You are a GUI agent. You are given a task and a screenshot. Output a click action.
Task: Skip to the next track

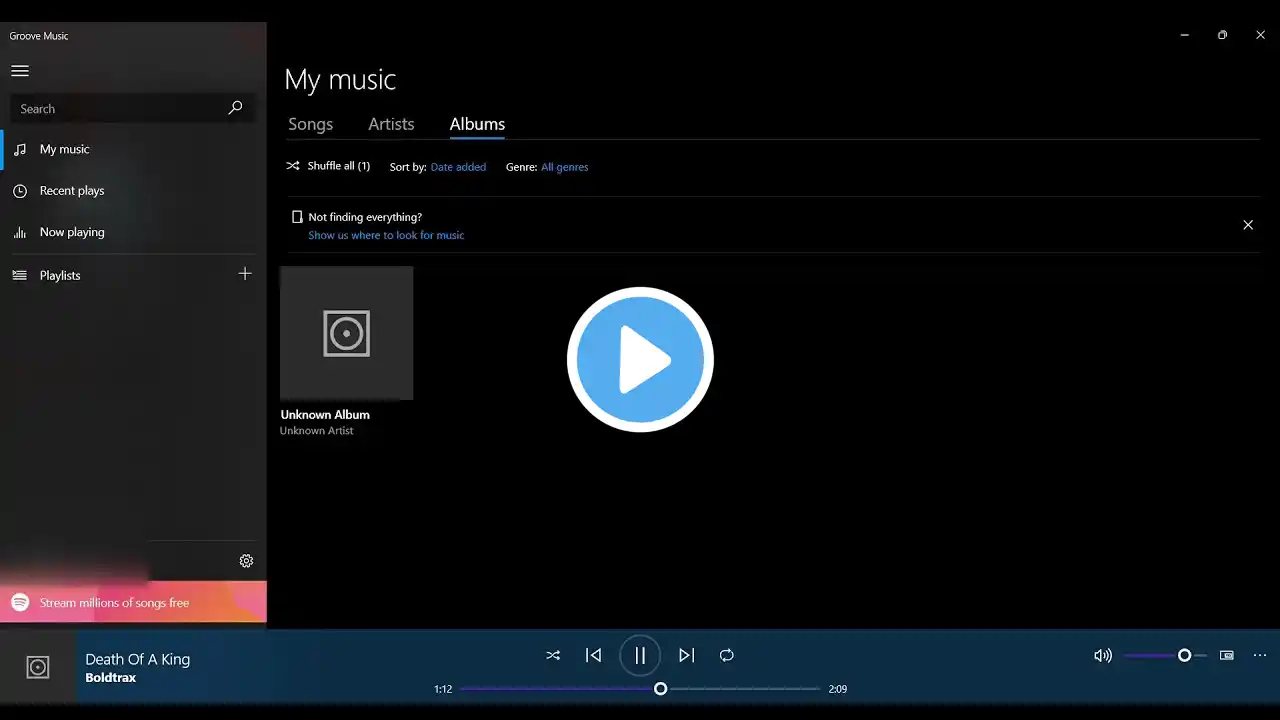(686, 655)
